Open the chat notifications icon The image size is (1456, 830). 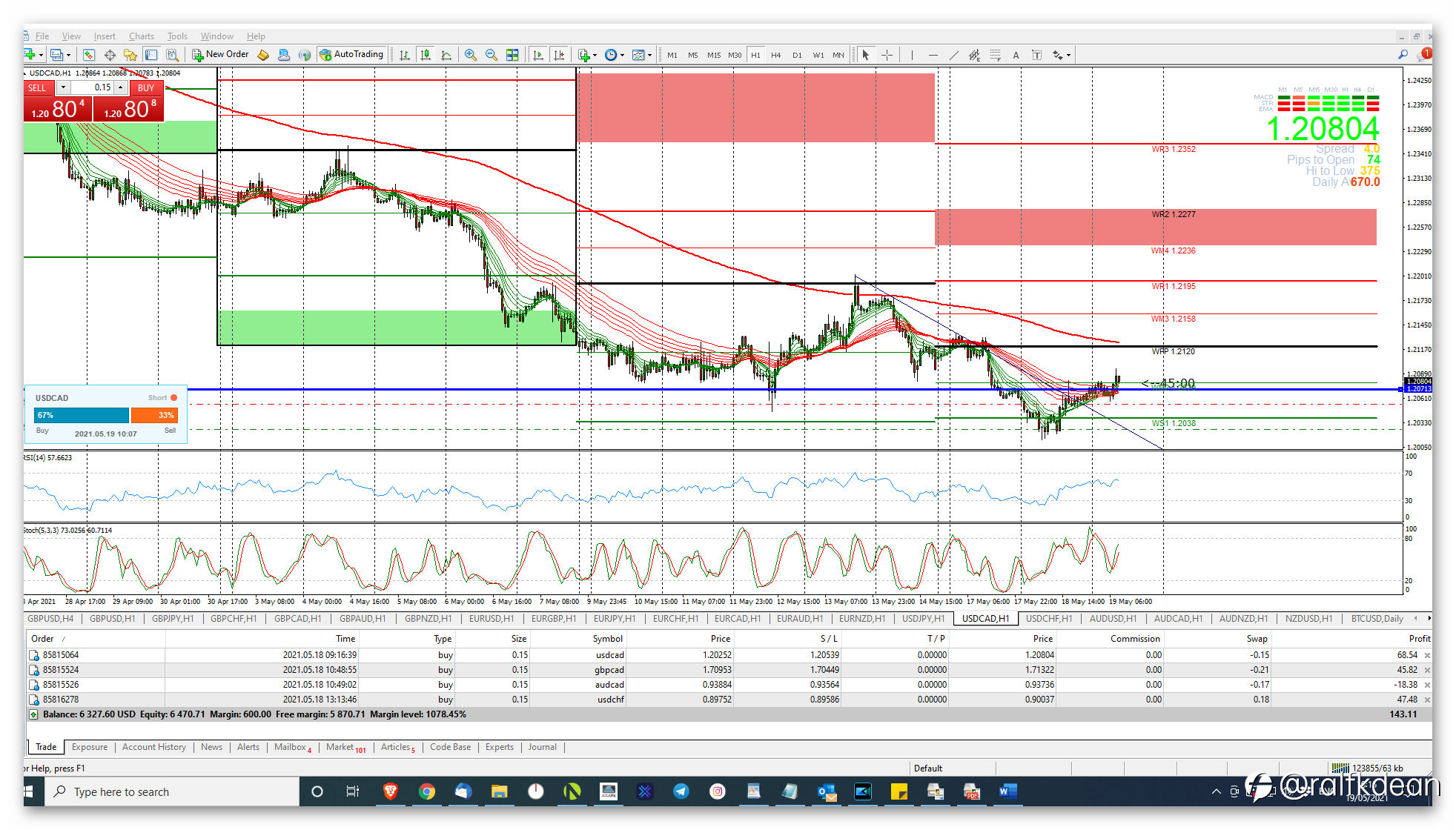click(x=1423, y=55)
